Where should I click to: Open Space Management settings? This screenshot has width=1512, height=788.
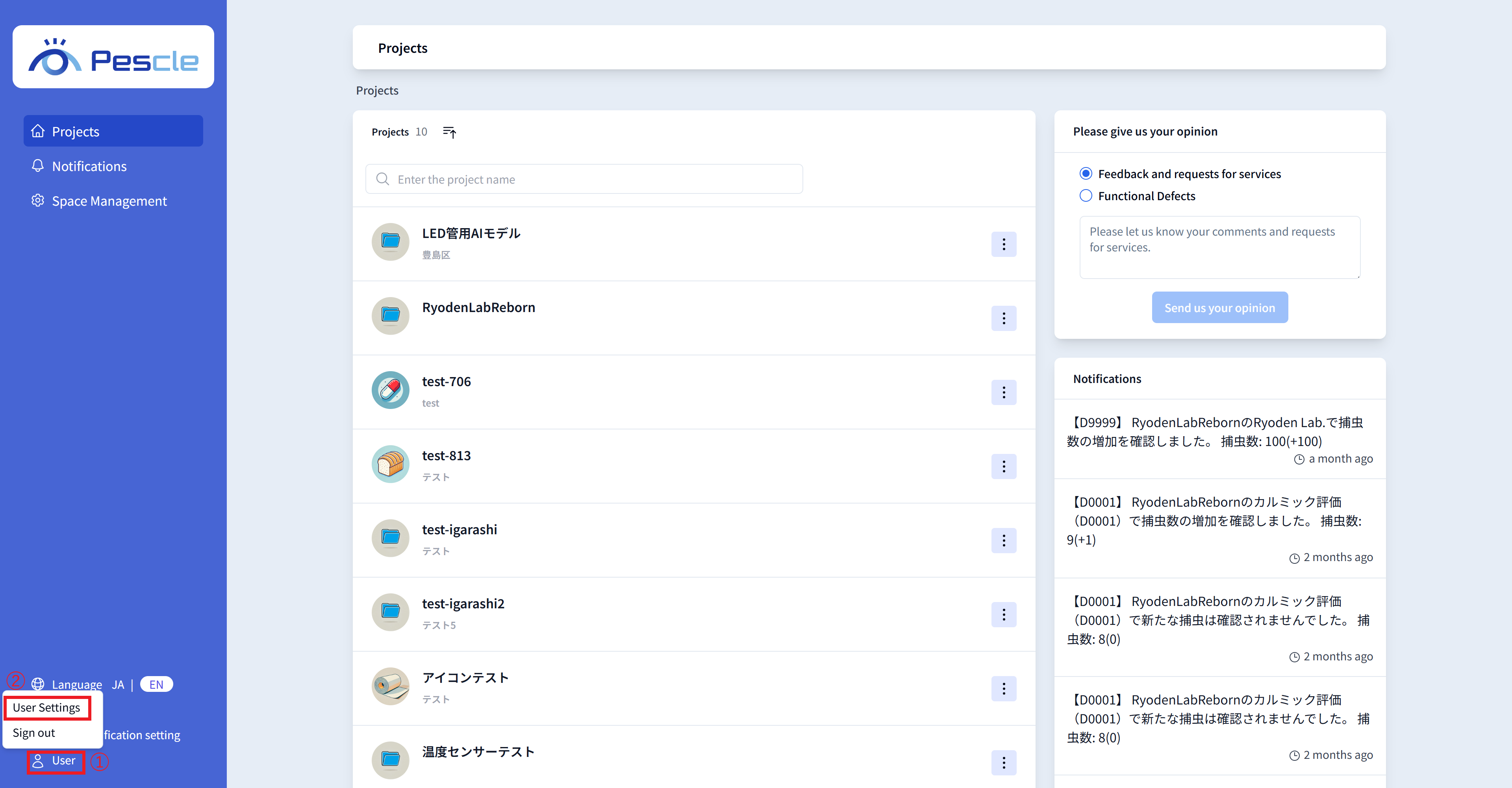tap(109, 201)
